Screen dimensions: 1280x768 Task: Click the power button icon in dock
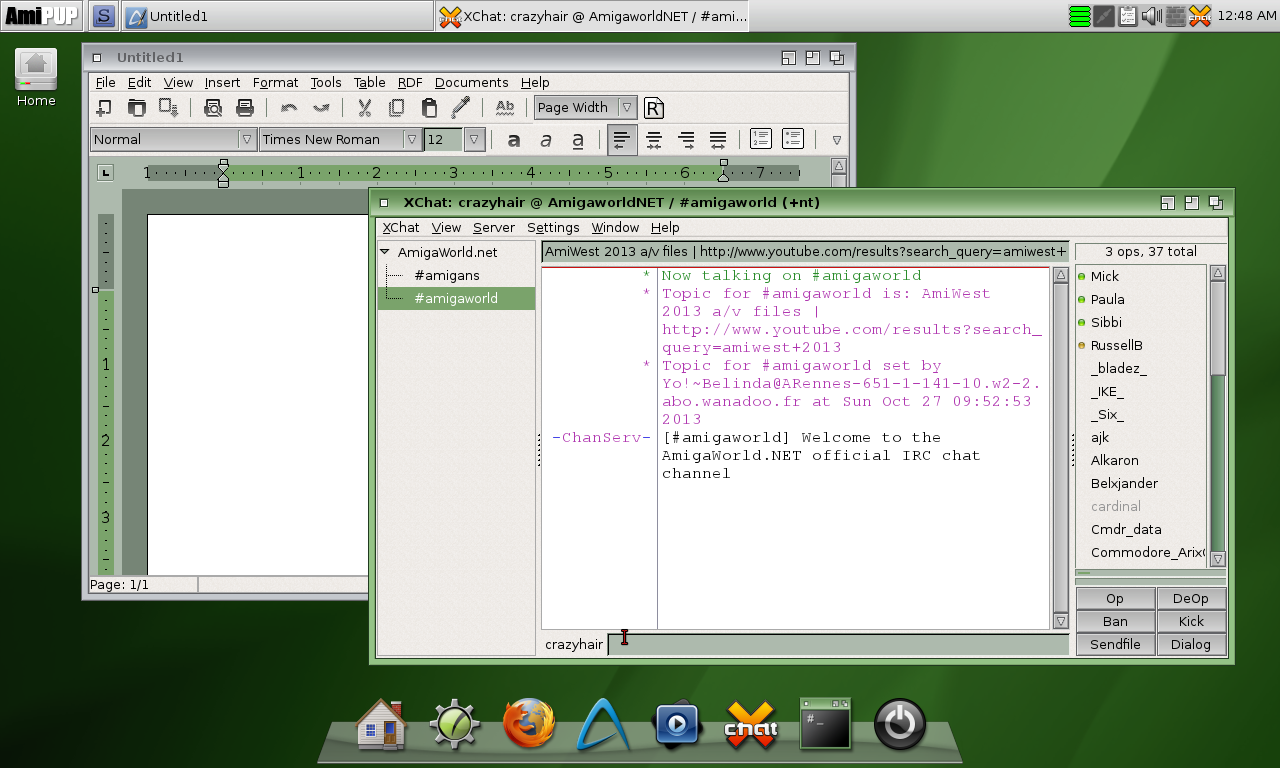point(900,724)
